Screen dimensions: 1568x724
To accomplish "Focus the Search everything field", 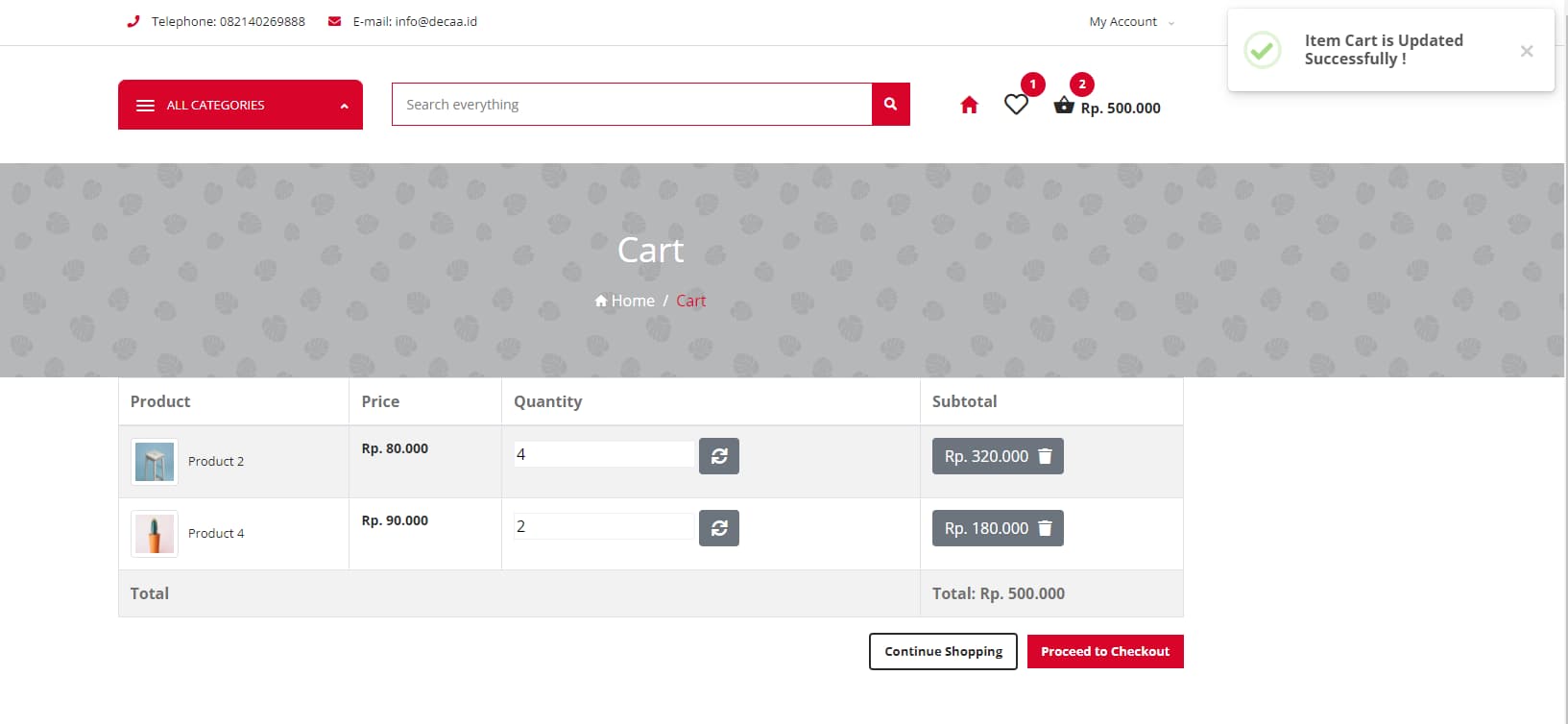I will [x=632, y=104].
